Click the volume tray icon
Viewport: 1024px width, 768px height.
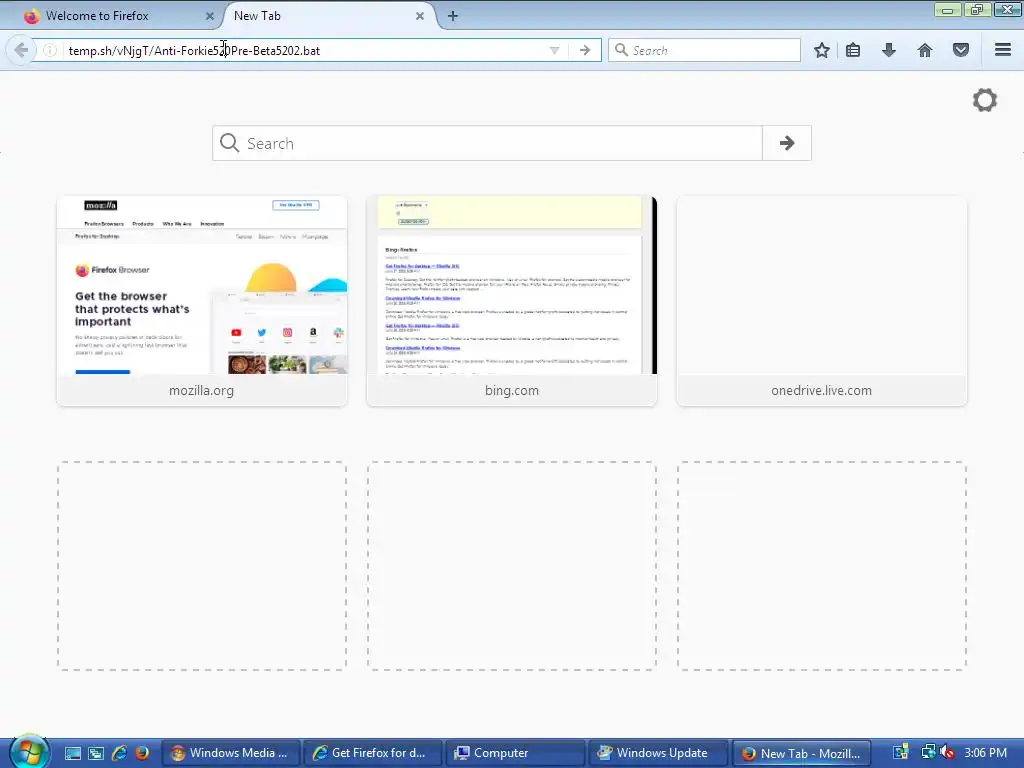click(x=946, y=753)
